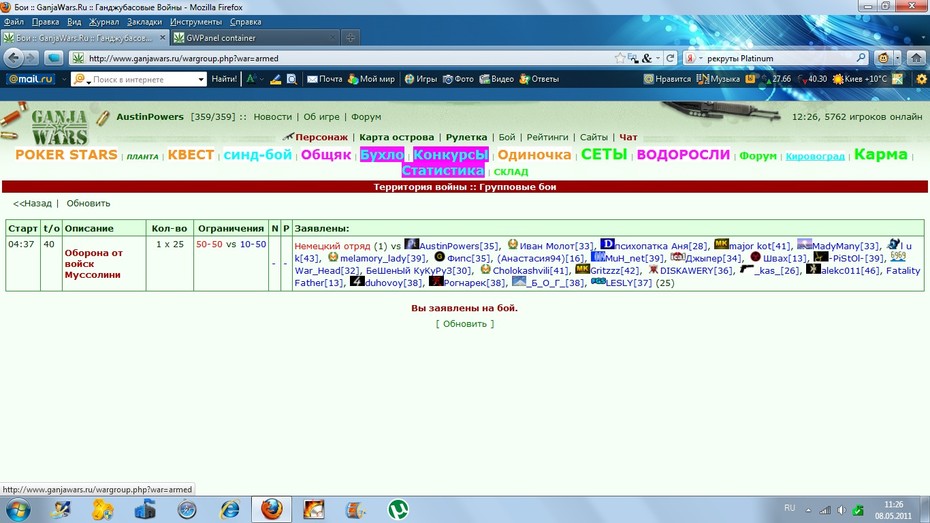Reload page with the refresh icon

click(670, 58)
